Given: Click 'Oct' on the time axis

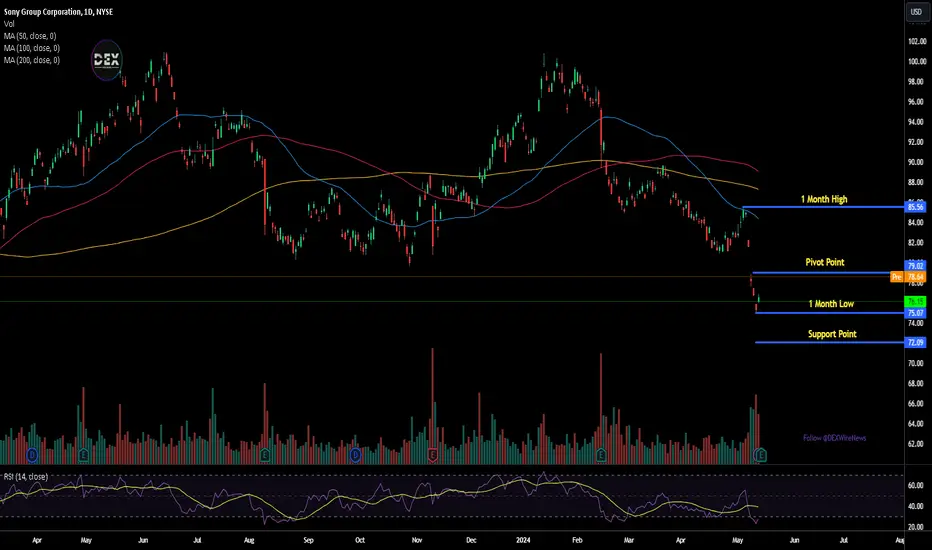Looking at the screenshot, I should [360, 540].
